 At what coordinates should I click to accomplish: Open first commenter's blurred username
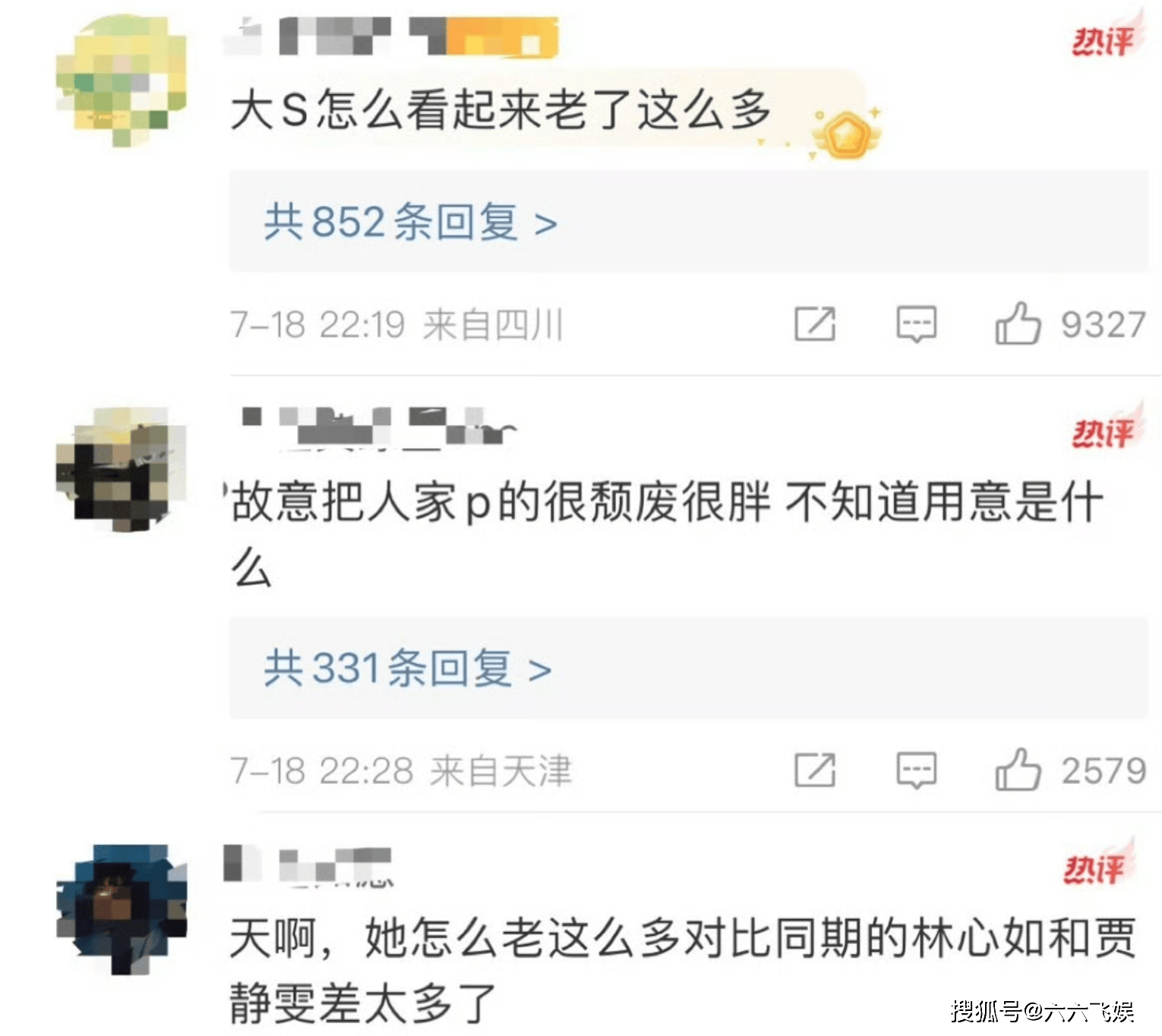pos(391,36)
